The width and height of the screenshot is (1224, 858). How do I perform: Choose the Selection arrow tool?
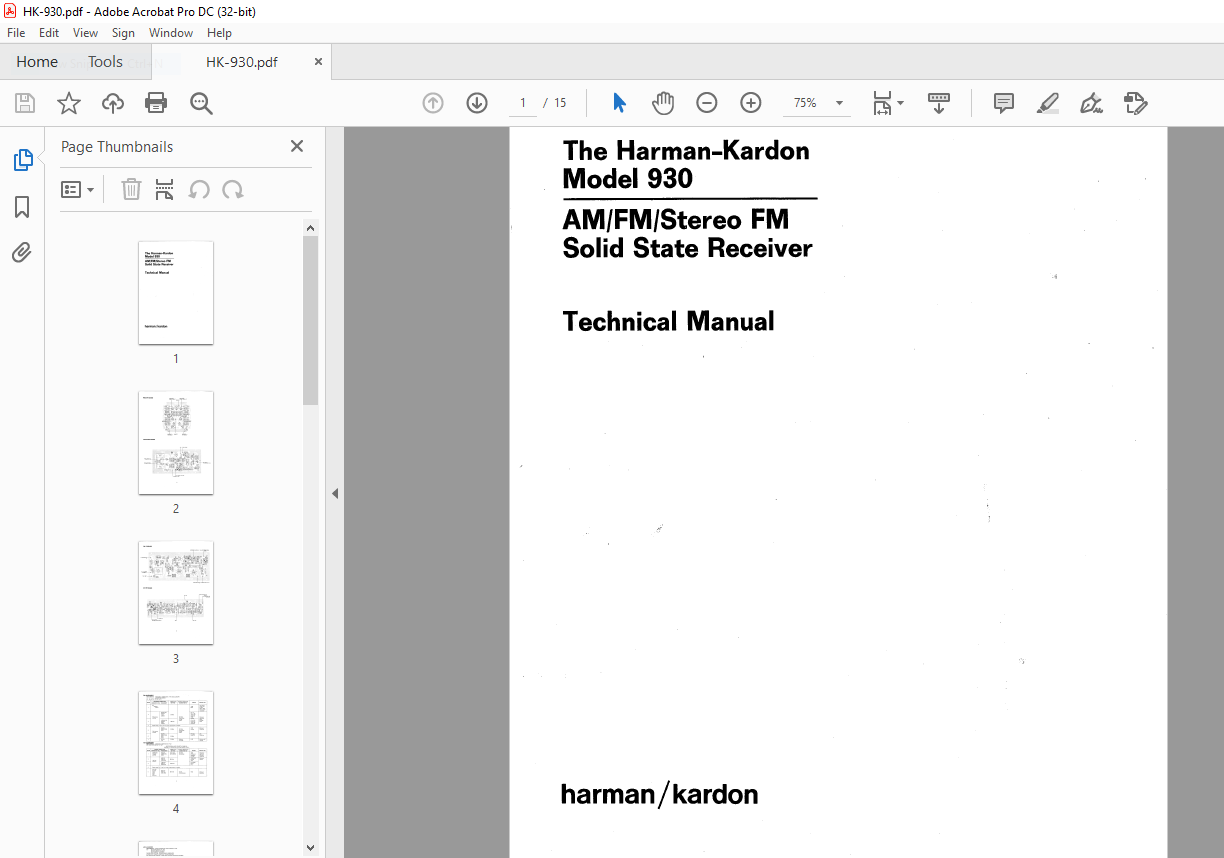(x=619, y=103)
